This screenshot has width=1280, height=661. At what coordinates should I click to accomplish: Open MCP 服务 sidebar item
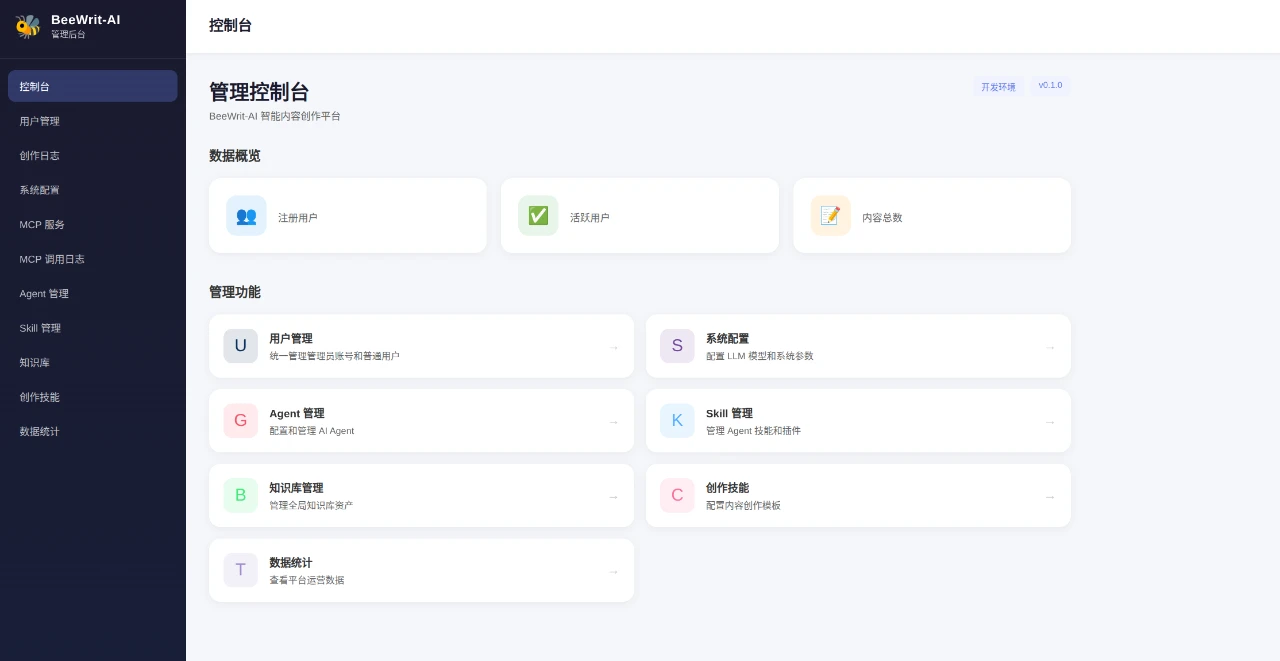click(93, 224)
